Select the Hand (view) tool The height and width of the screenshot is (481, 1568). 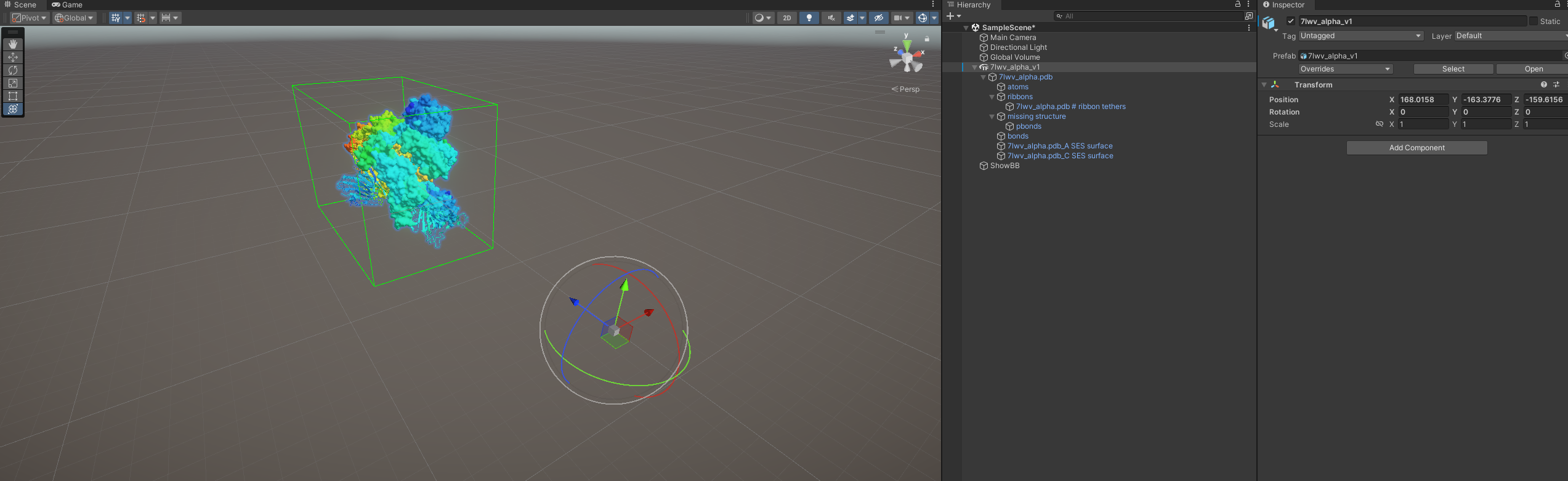(13, 44)
